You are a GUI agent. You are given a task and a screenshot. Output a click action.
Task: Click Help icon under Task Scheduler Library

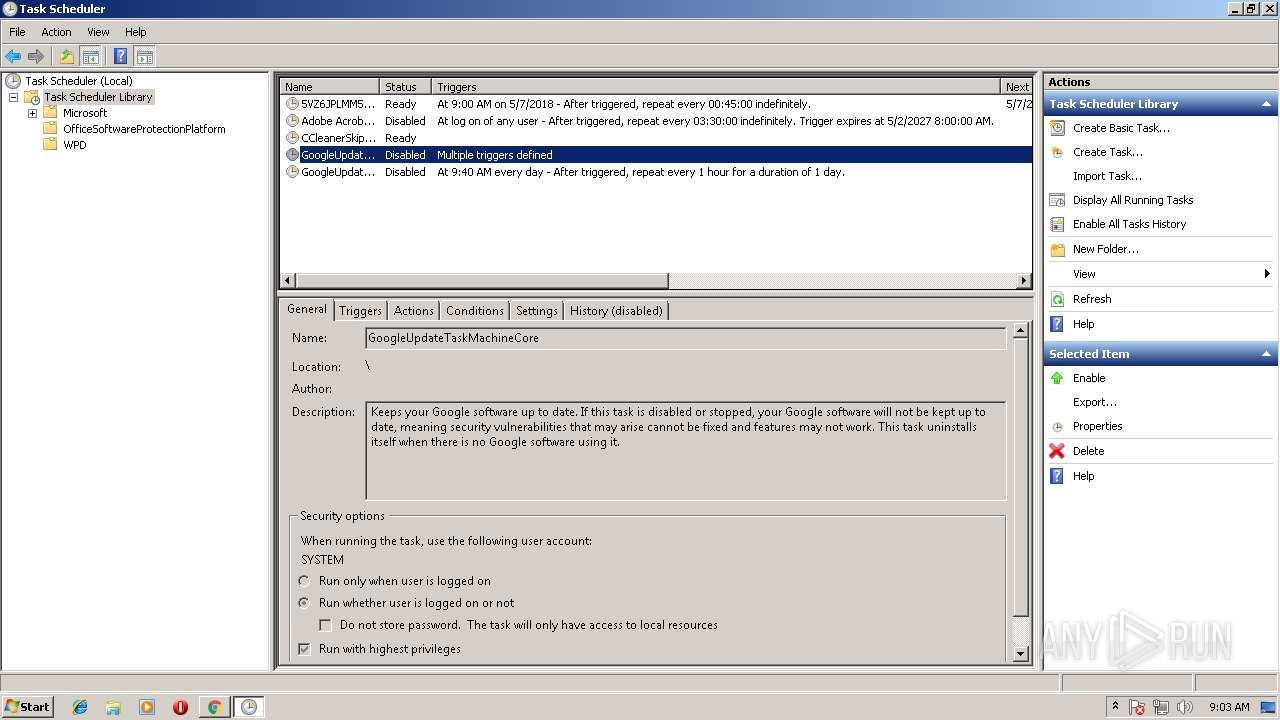1057,324
